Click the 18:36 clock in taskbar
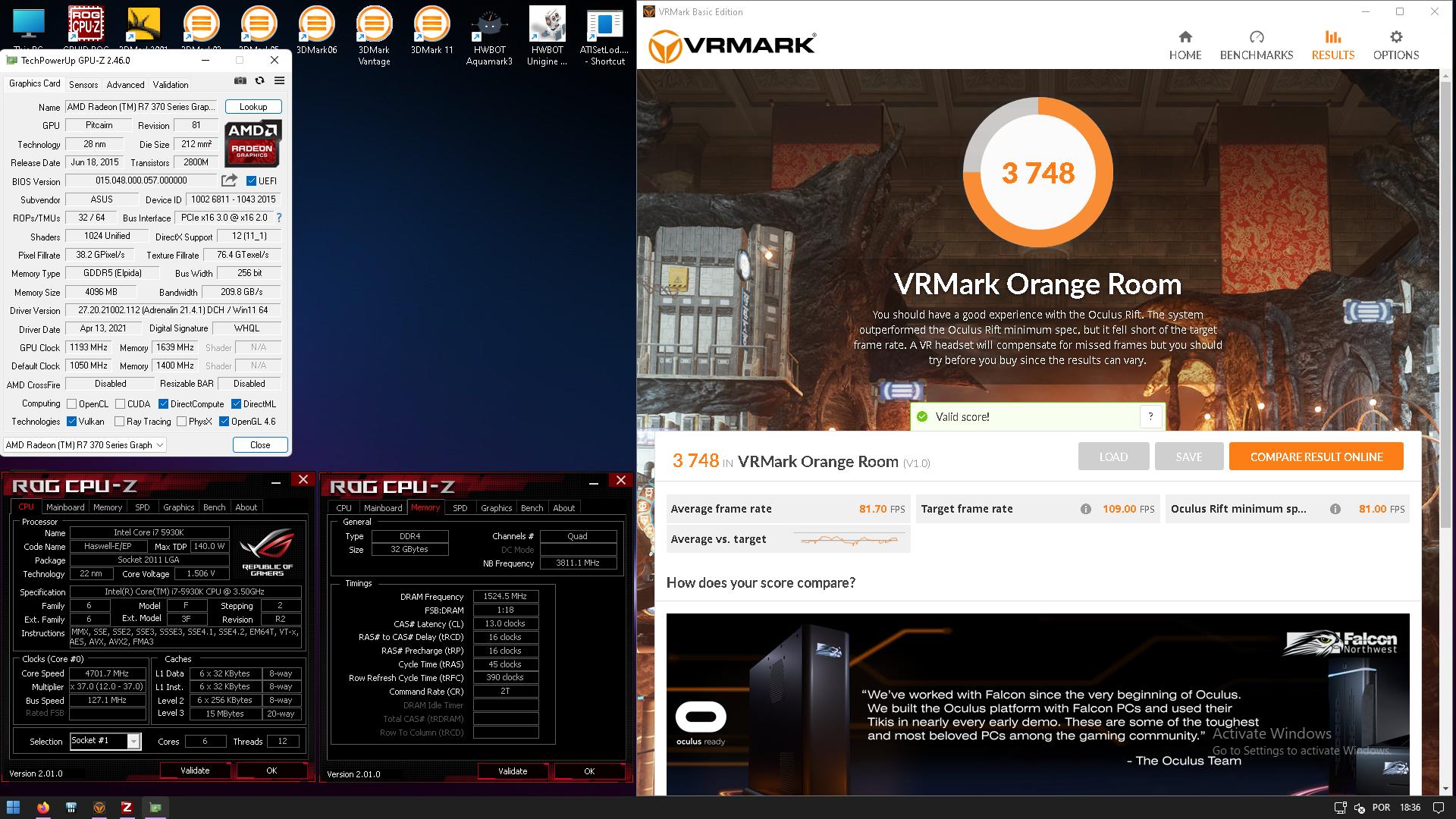This screenshot has width=1456, height=819. [1410, 808]
